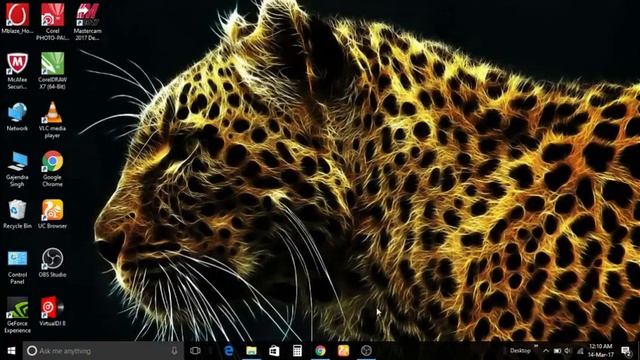Select the Google Chrome desktop icon
The width and height of the screenshot is (640, 360).
(x=52, y=169)
